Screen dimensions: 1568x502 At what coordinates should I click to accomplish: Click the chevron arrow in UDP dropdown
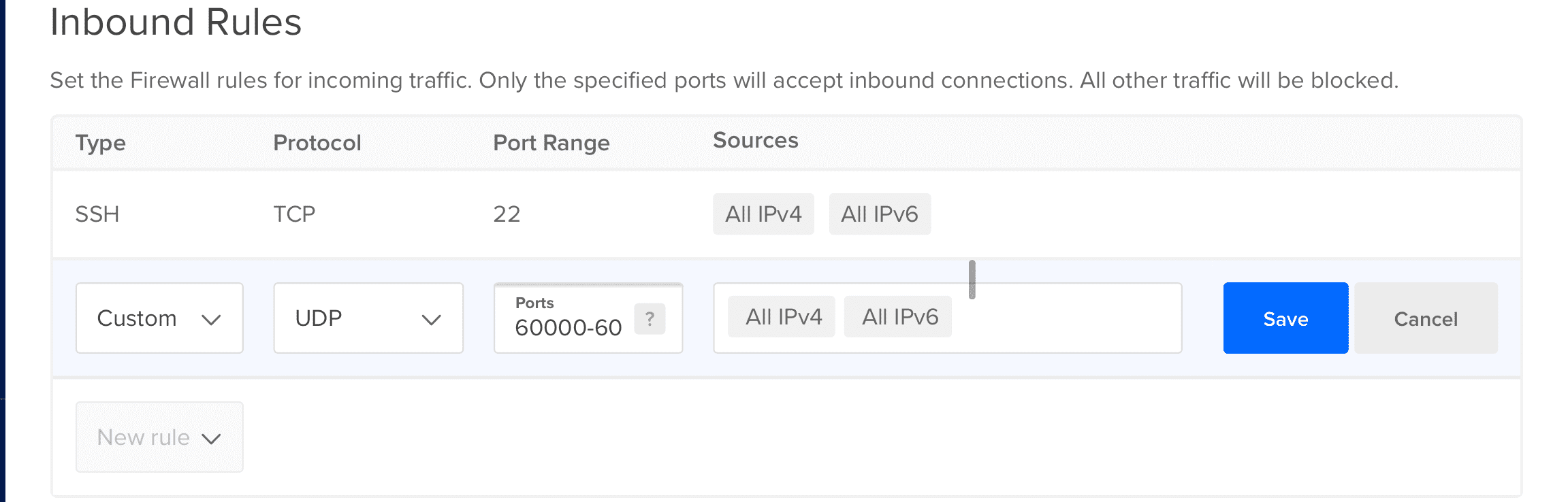(432, 320)
